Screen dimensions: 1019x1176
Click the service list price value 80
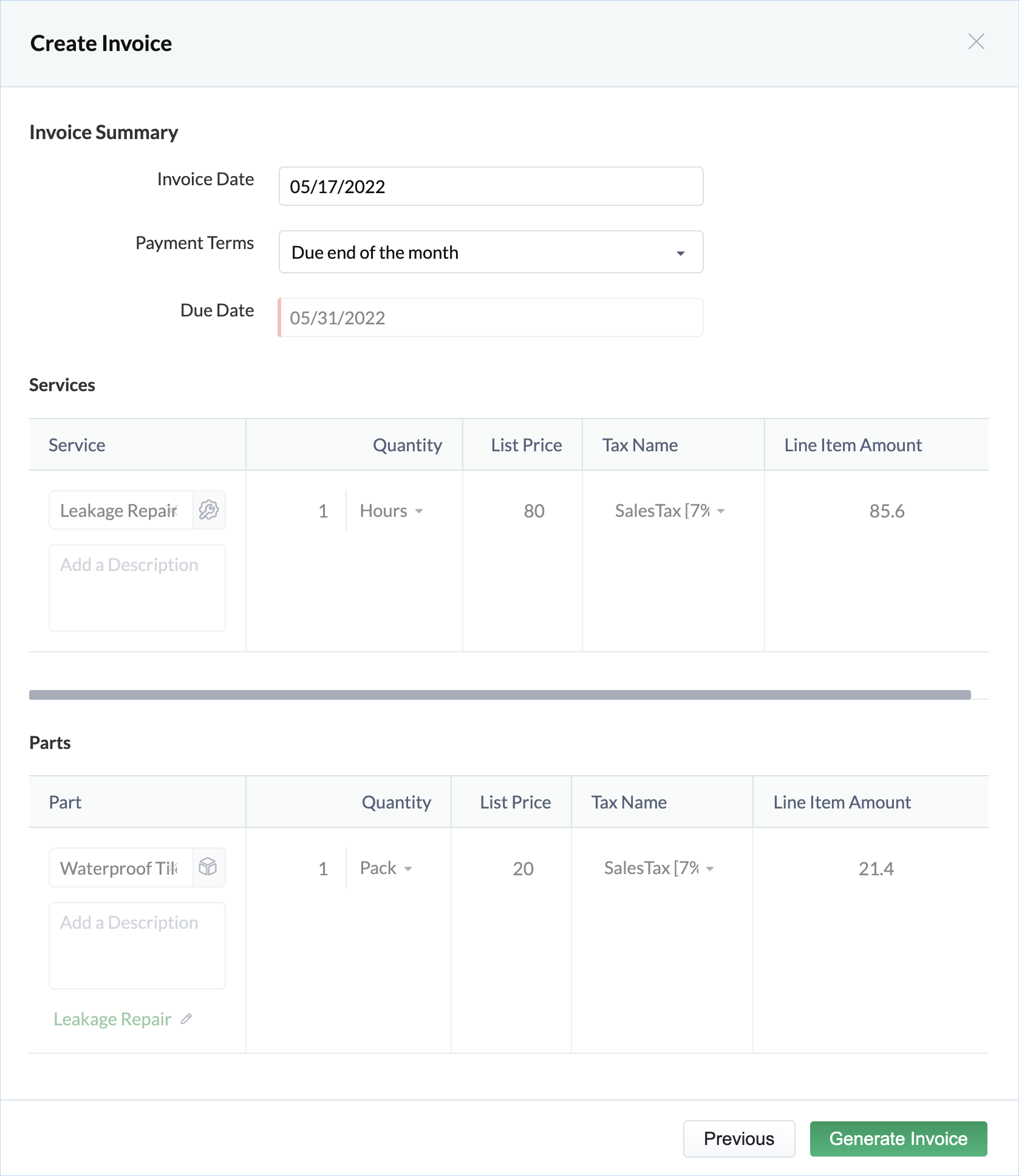click(x=534, y=511)
